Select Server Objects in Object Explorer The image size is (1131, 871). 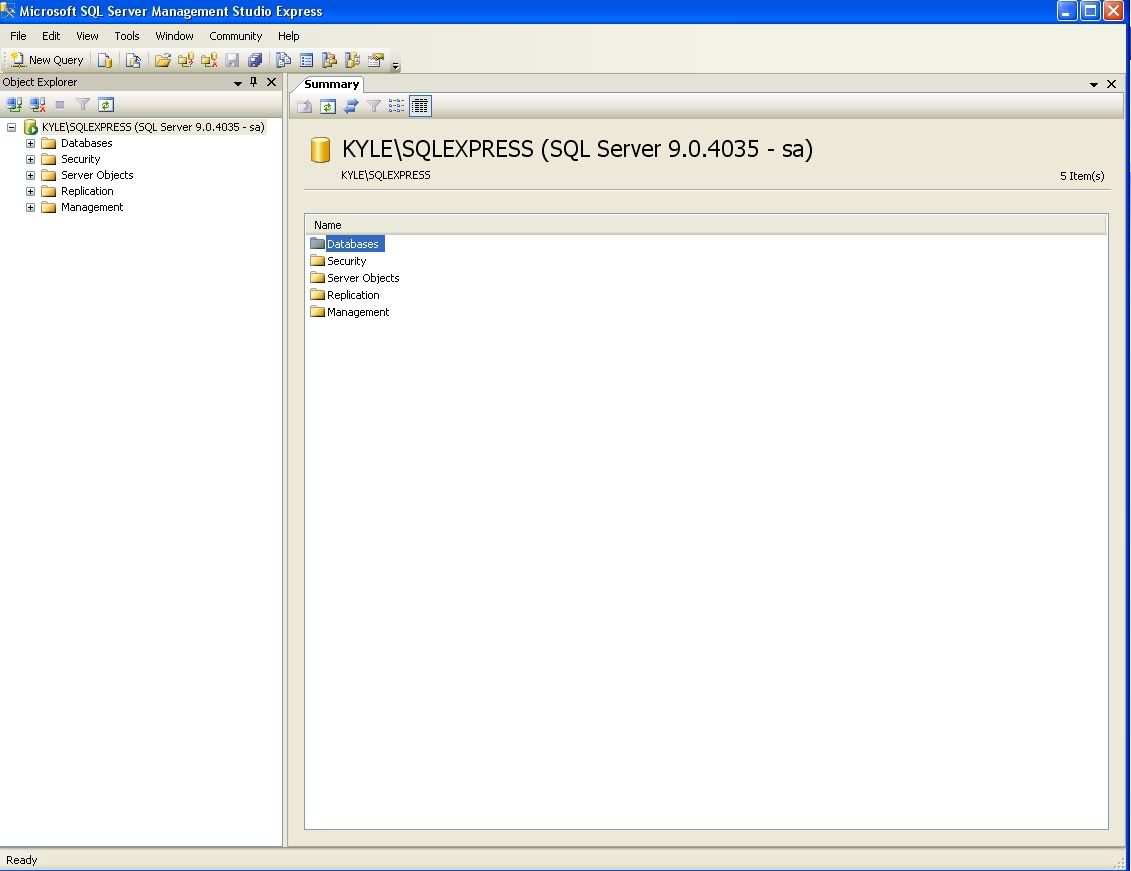point(96,175)
